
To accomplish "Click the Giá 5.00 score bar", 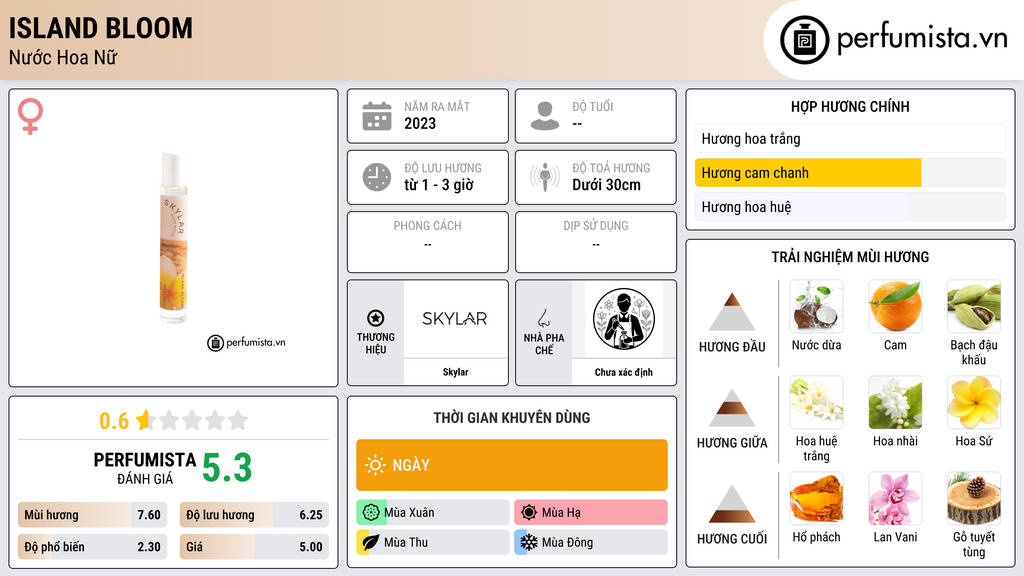I will tap(254, 547).
